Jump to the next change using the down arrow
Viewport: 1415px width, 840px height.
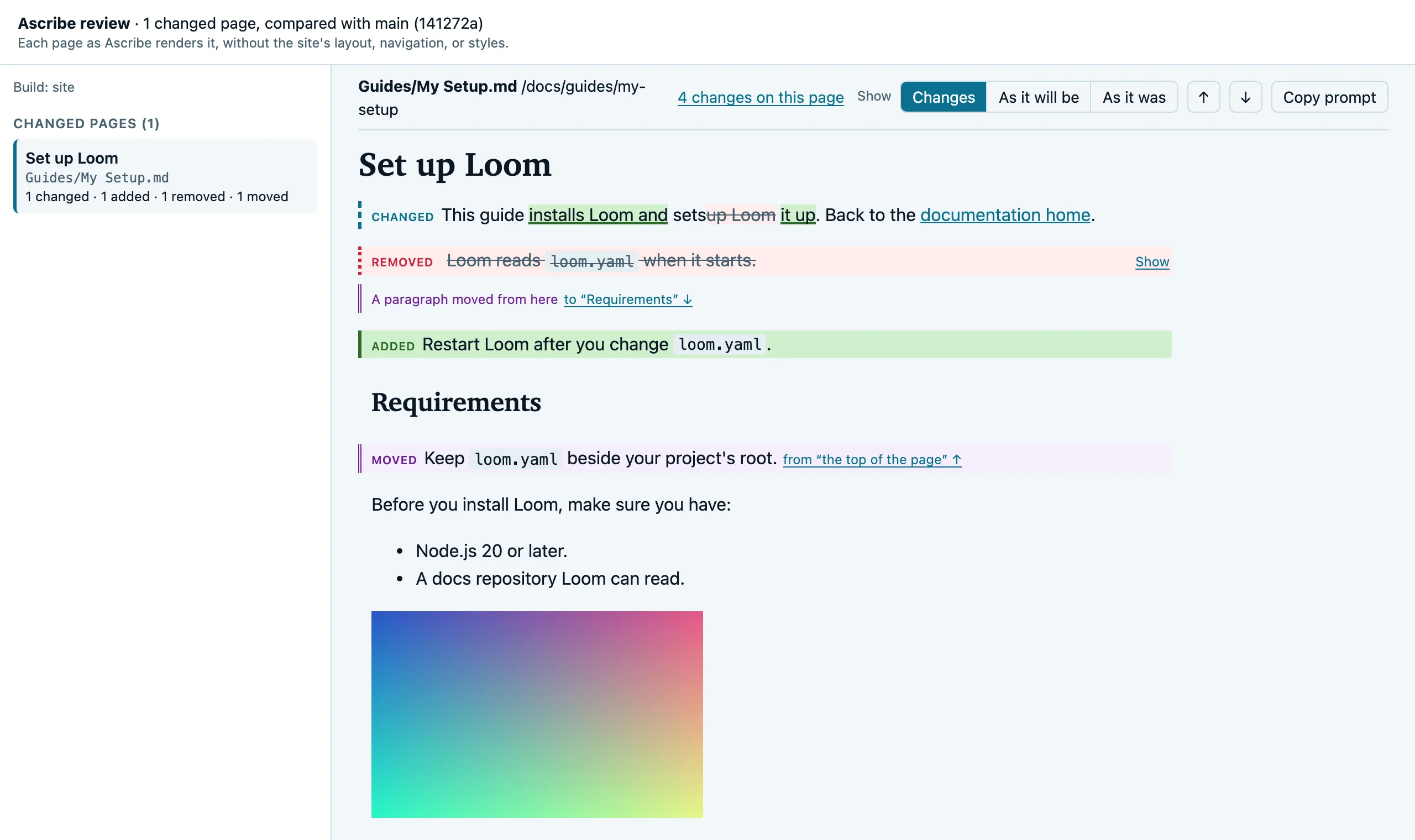point(1245,97)
